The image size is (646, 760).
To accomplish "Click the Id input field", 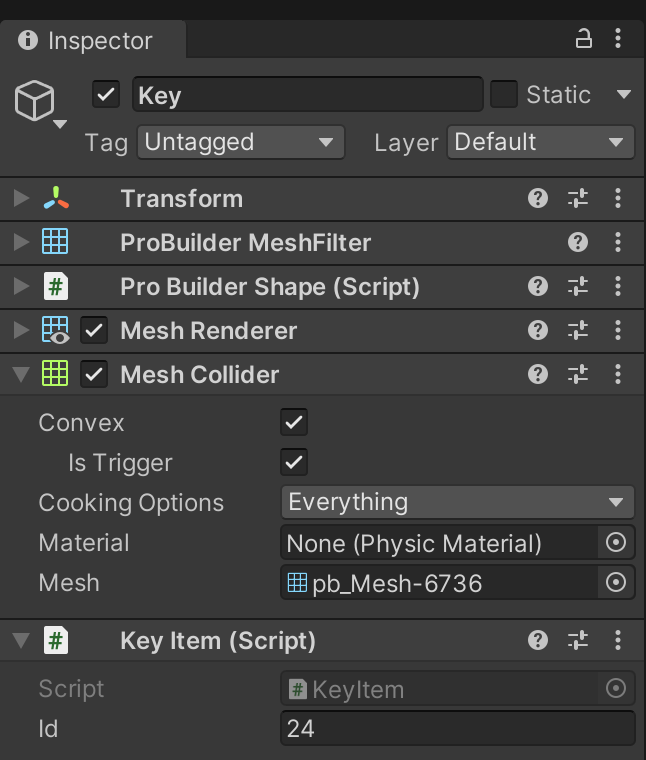I will pyautogui.click(x=457, y=728).
